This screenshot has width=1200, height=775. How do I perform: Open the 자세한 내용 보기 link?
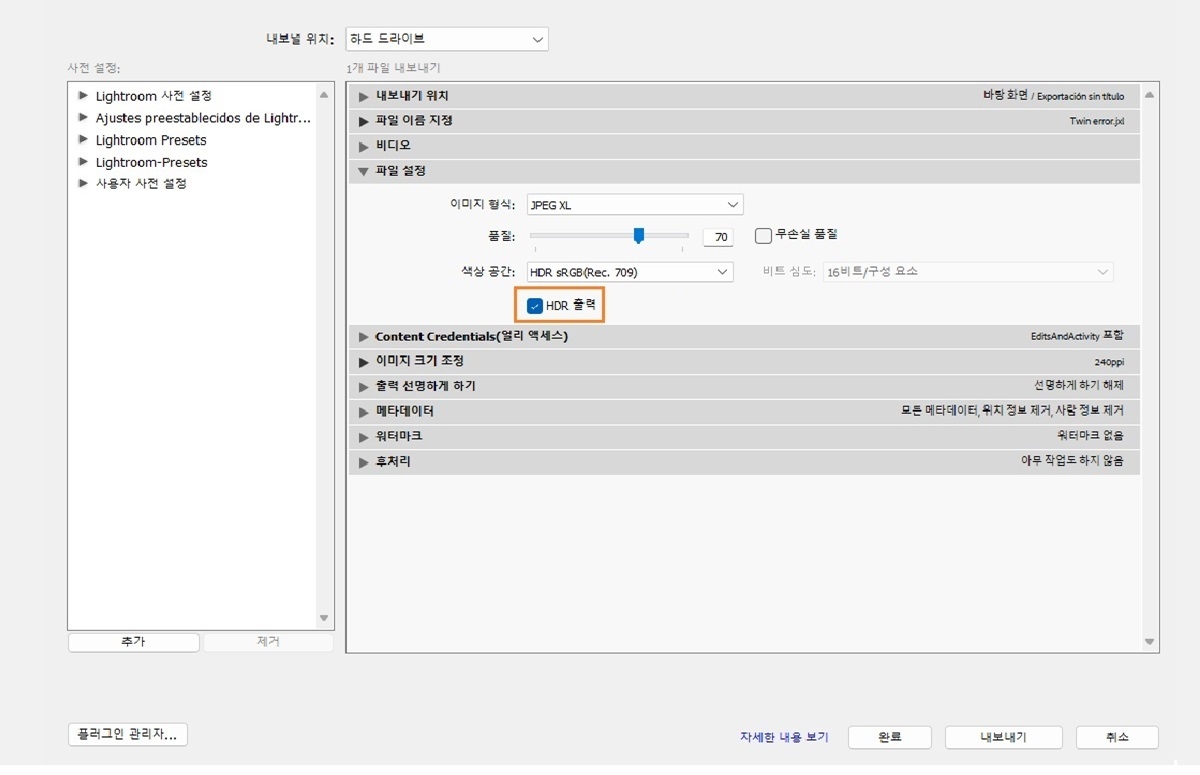(784, 737)
